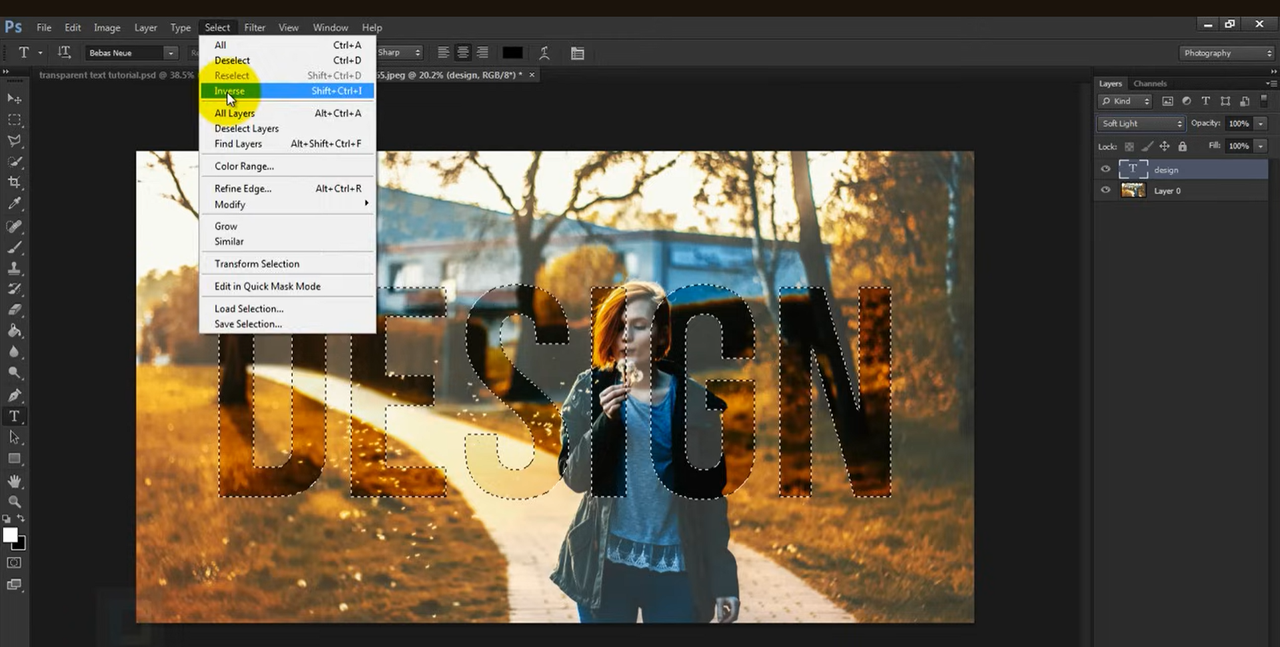Toggle Quick Mask mode in toolbox
1280x647 pixels.
click(14, 563)
